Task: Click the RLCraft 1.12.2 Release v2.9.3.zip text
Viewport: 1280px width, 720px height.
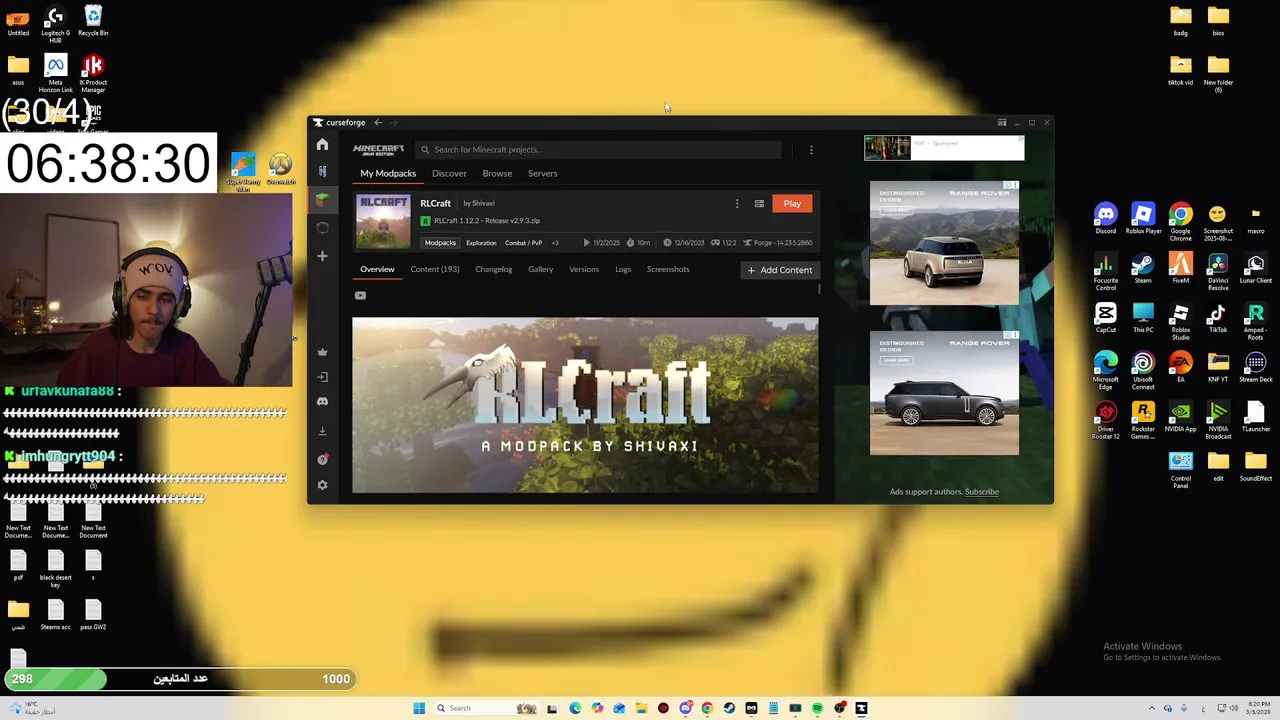Action: click(486, 221)
